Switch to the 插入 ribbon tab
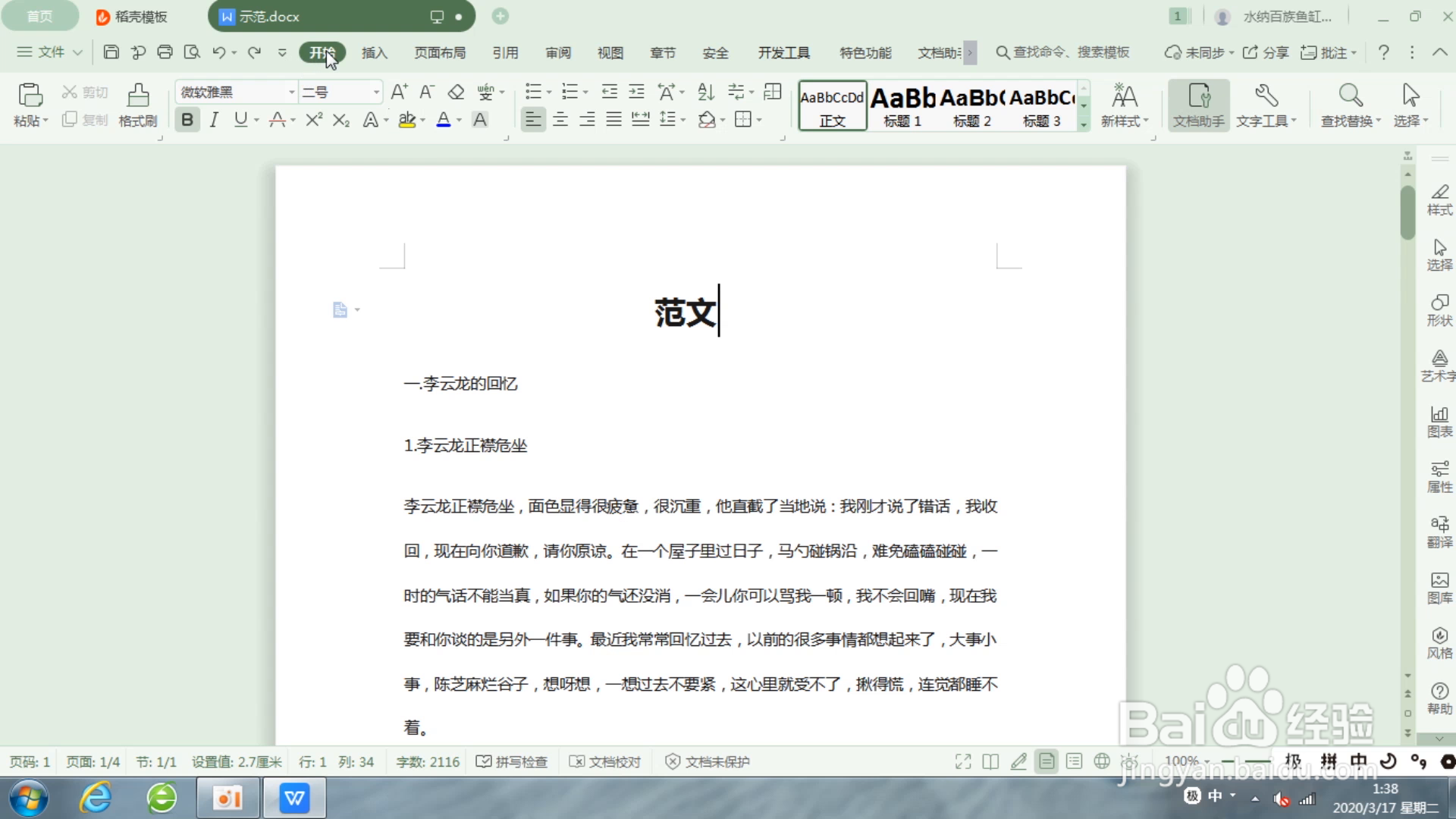The image size is (1456, 819). [x=374, y=53]
